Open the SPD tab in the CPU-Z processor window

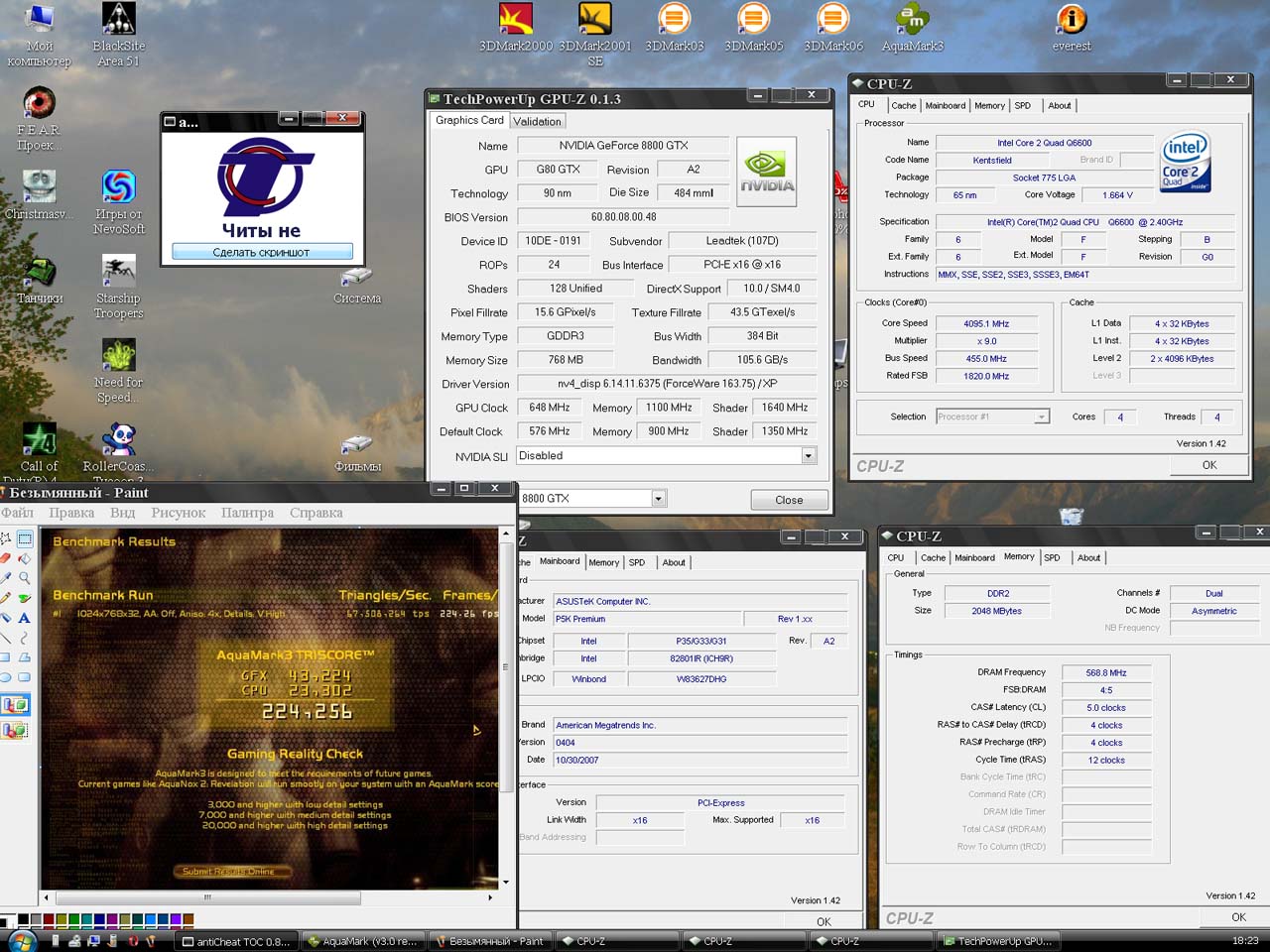point(1023,105)
